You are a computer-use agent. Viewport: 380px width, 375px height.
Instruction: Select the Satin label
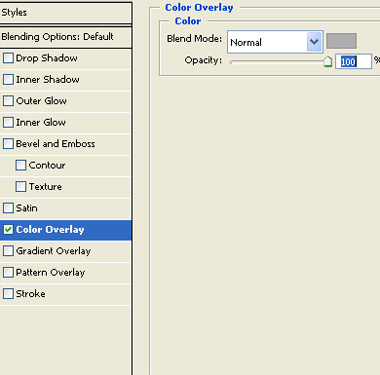(27, 208)
